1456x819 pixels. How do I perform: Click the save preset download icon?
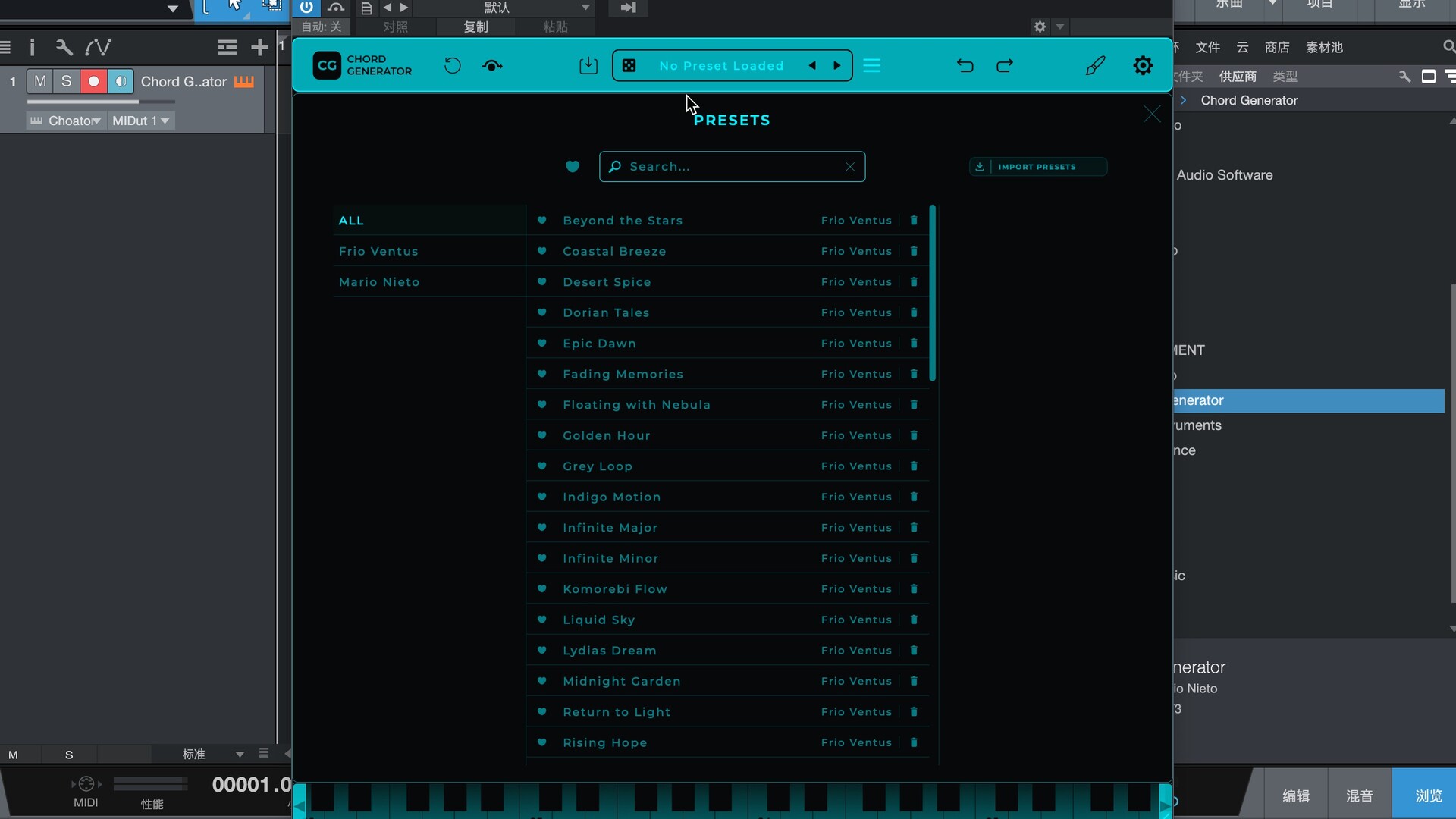pos(588,66)
